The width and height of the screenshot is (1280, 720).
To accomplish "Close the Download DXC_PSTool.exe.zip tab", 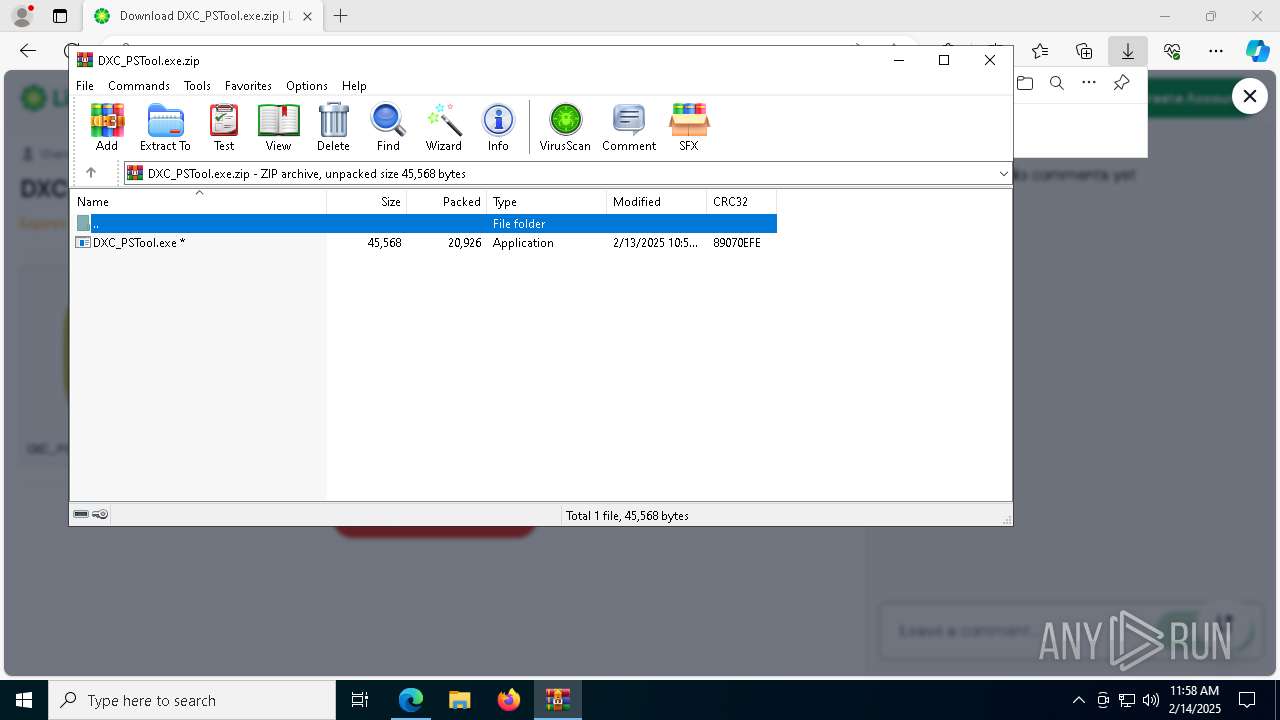I will click(307, 16).
